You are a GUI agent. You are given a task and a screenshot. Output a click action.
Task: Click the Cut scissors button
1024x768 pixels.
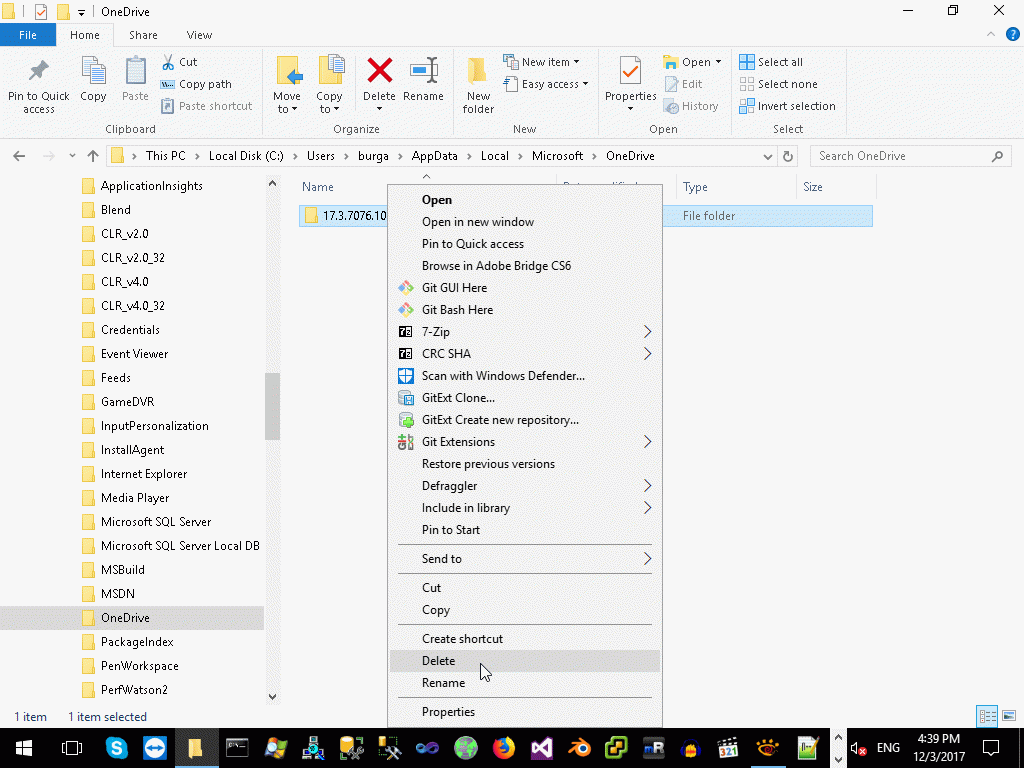(180, 62)
